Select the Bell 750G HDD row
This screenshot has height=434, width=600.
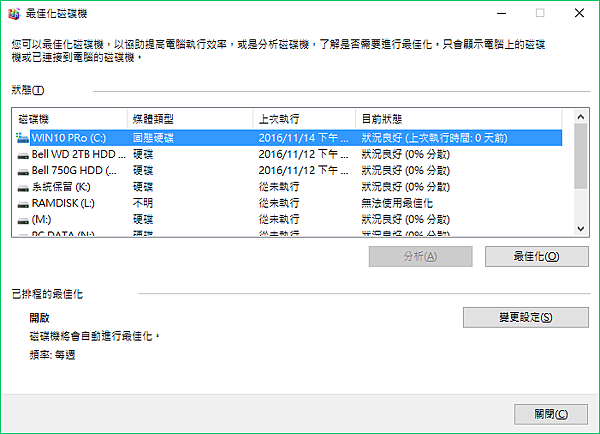pyautogui.click(x=289, y=171)
